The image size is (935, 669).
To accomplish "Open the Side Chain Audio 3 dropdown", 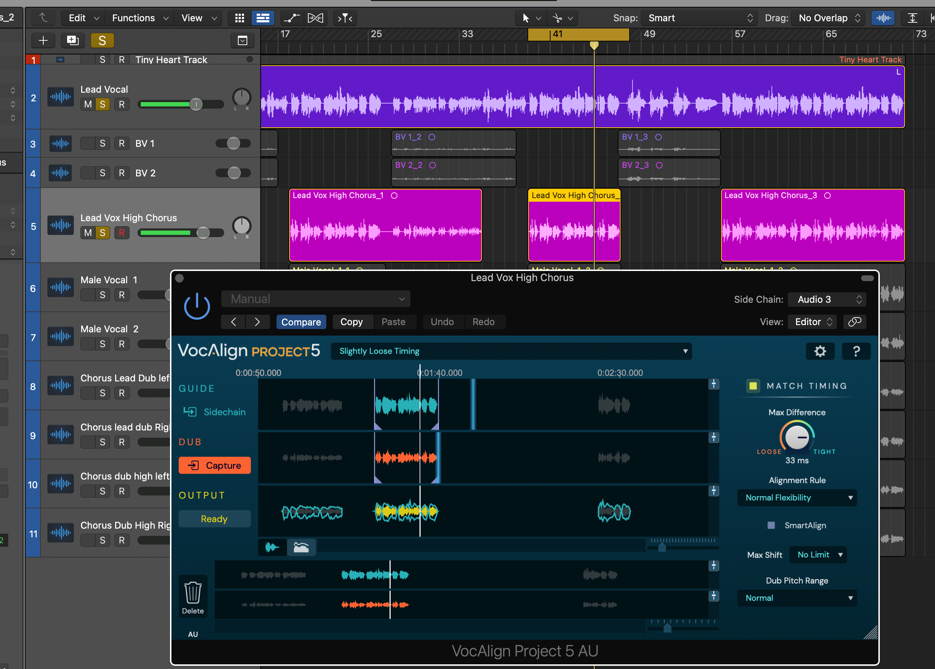I will click(x=827, y=299).
